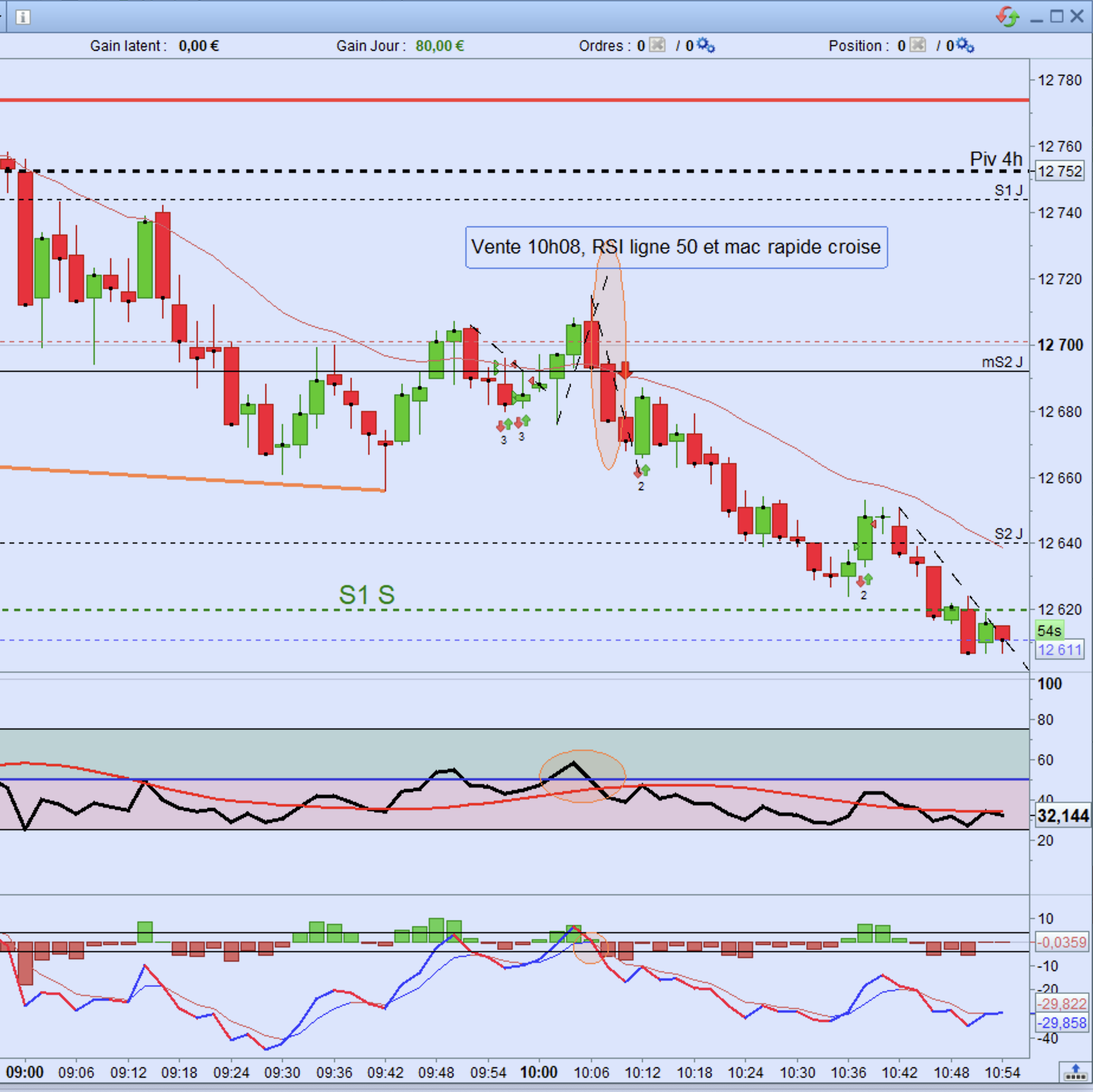This screenshot has height=1092, width=1093.
Task: Click the '12 780' price axis label
Action: point(1060,80)
